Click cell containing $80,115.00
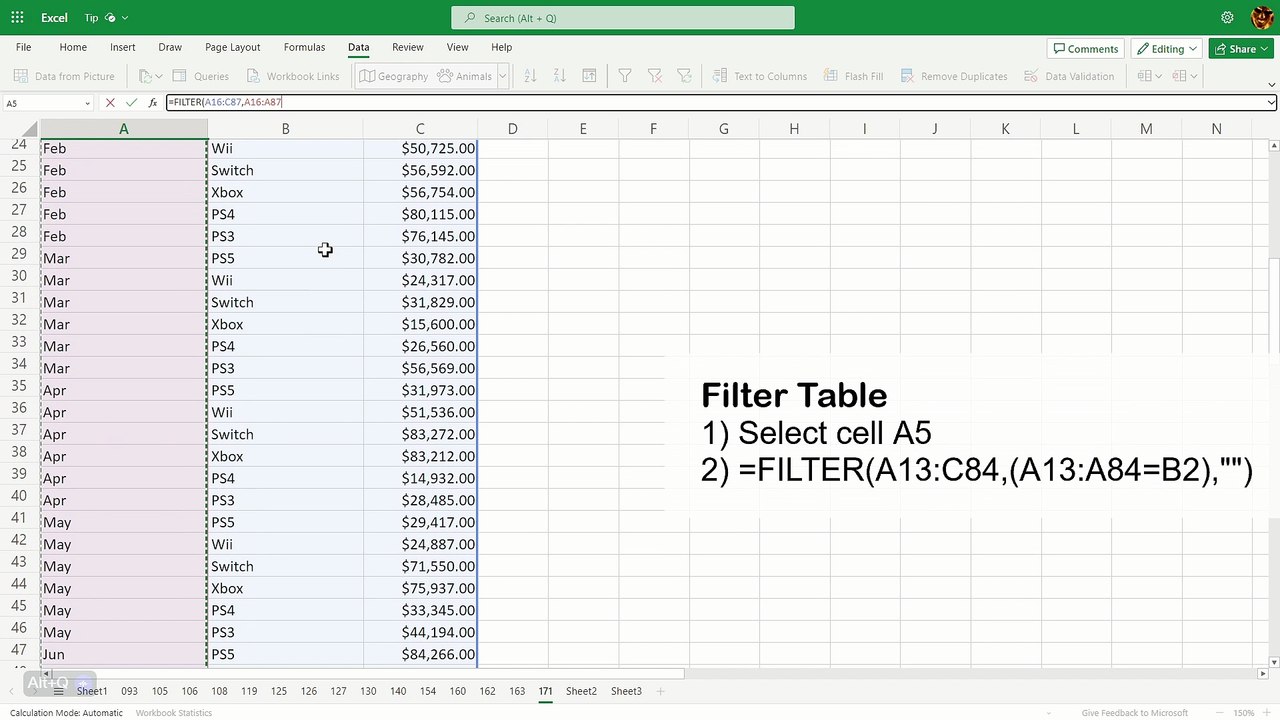The image size is (1280, 720). coord(420,214)
